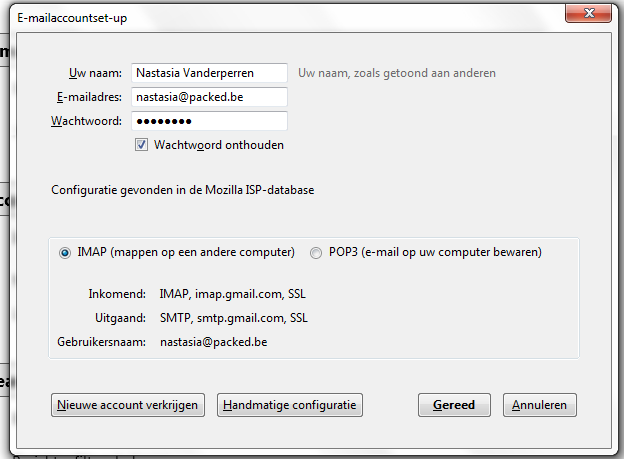Image resolution: width=624 pixels, height=459 pixels.
Task: Click the Gebruikersnaam value nastasia@packed.be
Action: click(x=214, y=342)
